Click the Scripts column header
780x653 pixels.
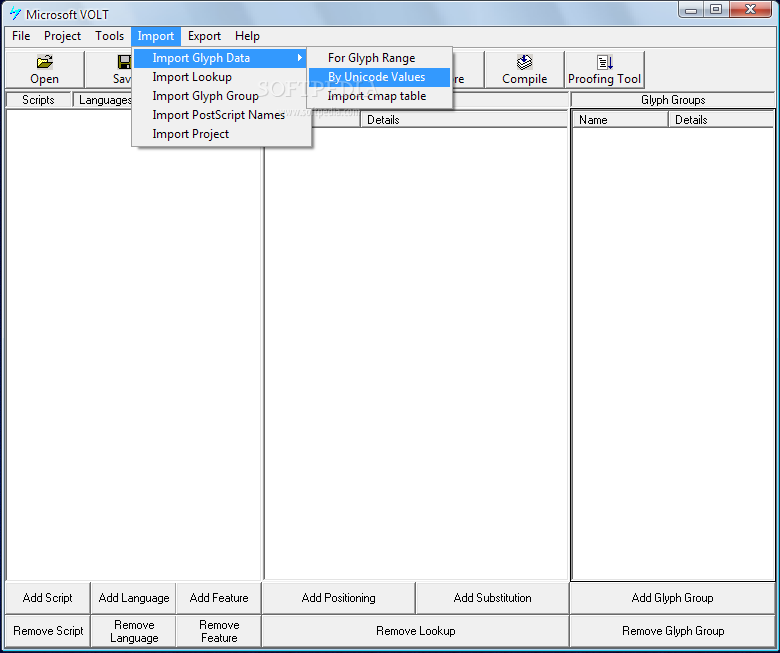coord(38,100)
